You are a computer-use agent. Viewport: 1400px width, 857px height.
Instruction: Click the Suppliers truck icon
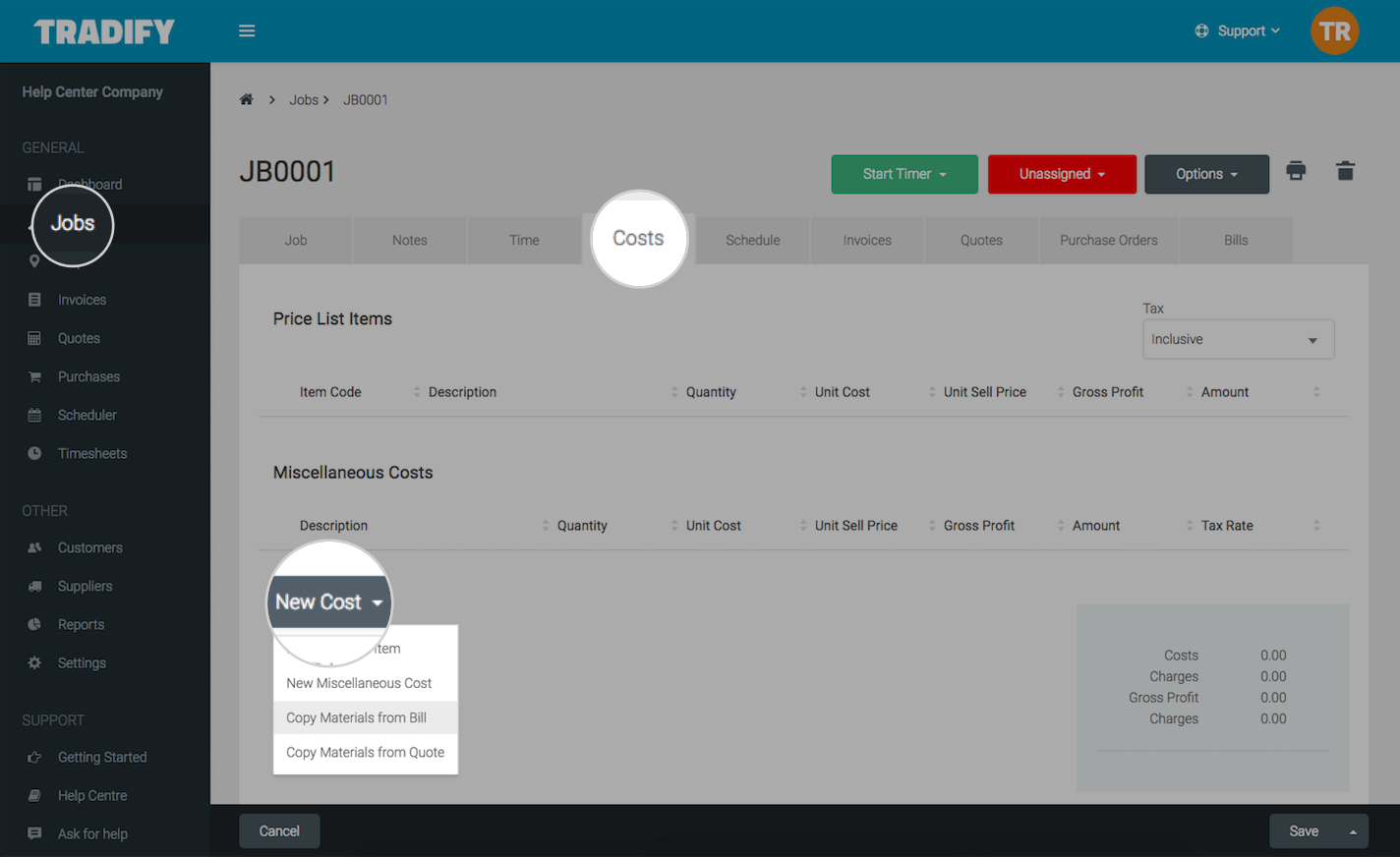click(34, 586)
